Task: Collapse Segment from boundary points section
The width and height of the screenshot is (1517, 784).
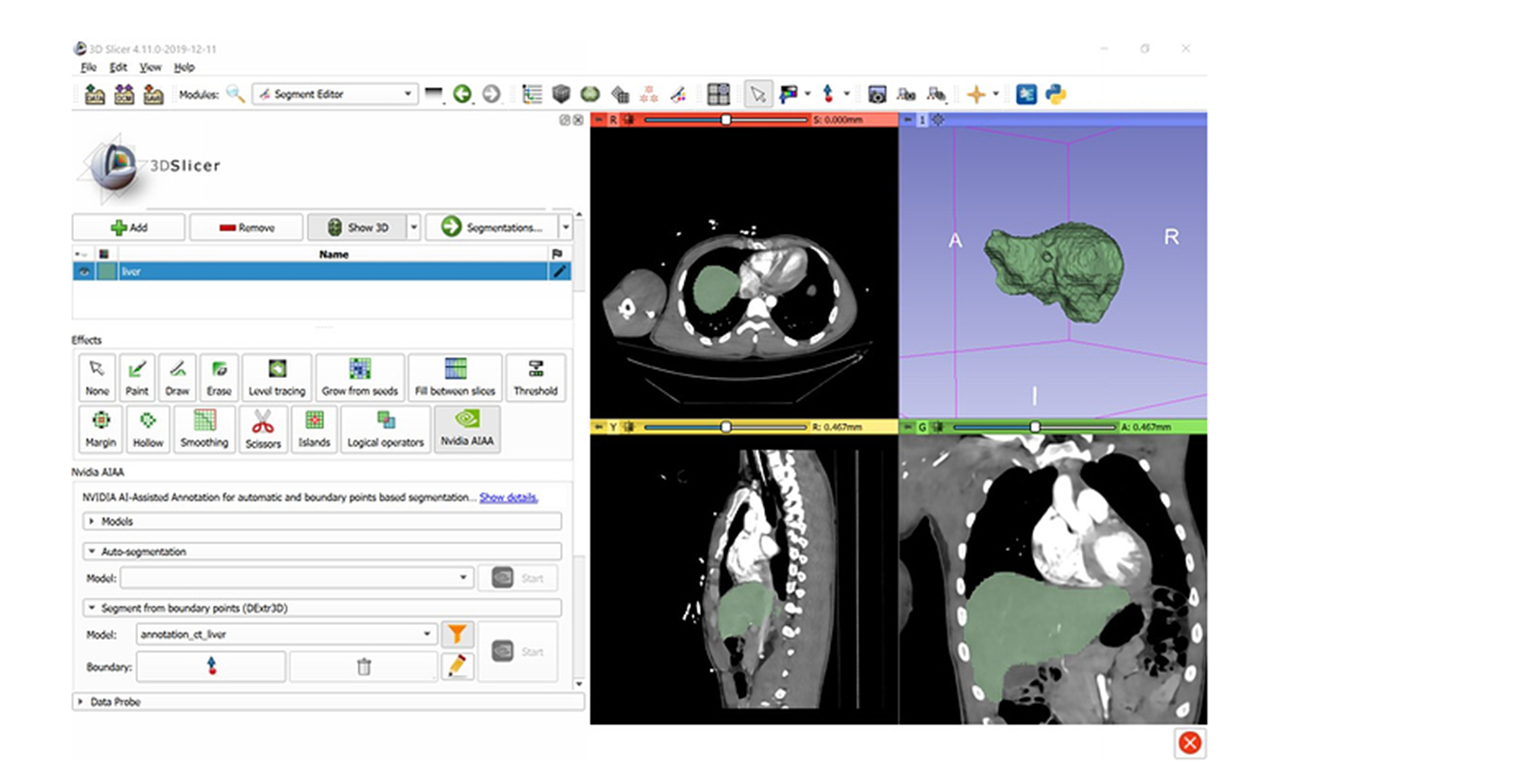Action: pos(322,608)
